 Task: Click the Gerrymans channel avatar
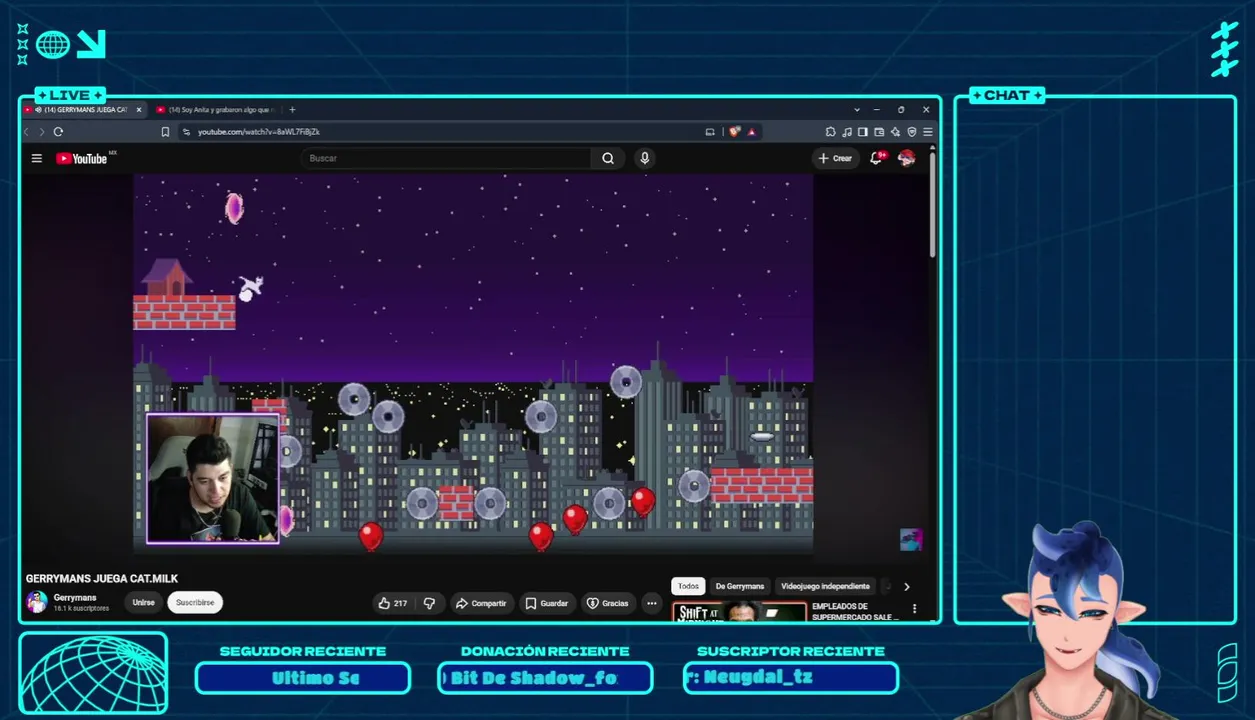[x=37, y=602]
